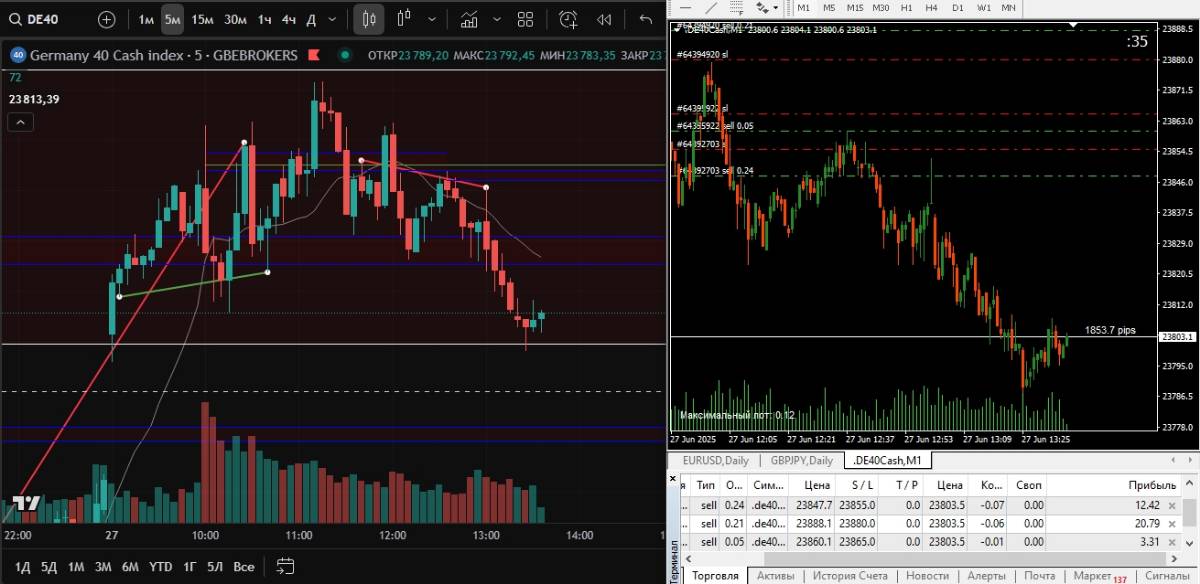Switch MetaTrader chart to M30
The width and height of the screenshot is (1200, 584).
click(881, 7)
